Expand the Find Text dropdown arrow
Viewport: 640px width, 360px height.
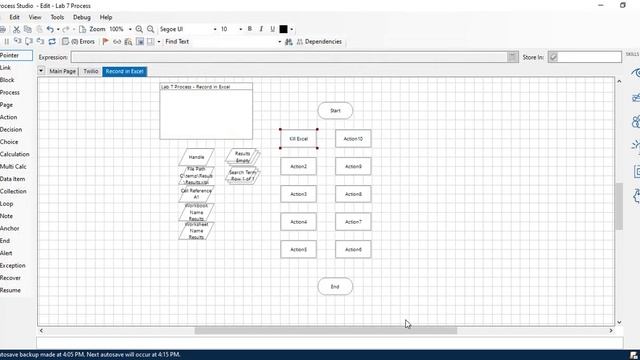coord(280,42)
